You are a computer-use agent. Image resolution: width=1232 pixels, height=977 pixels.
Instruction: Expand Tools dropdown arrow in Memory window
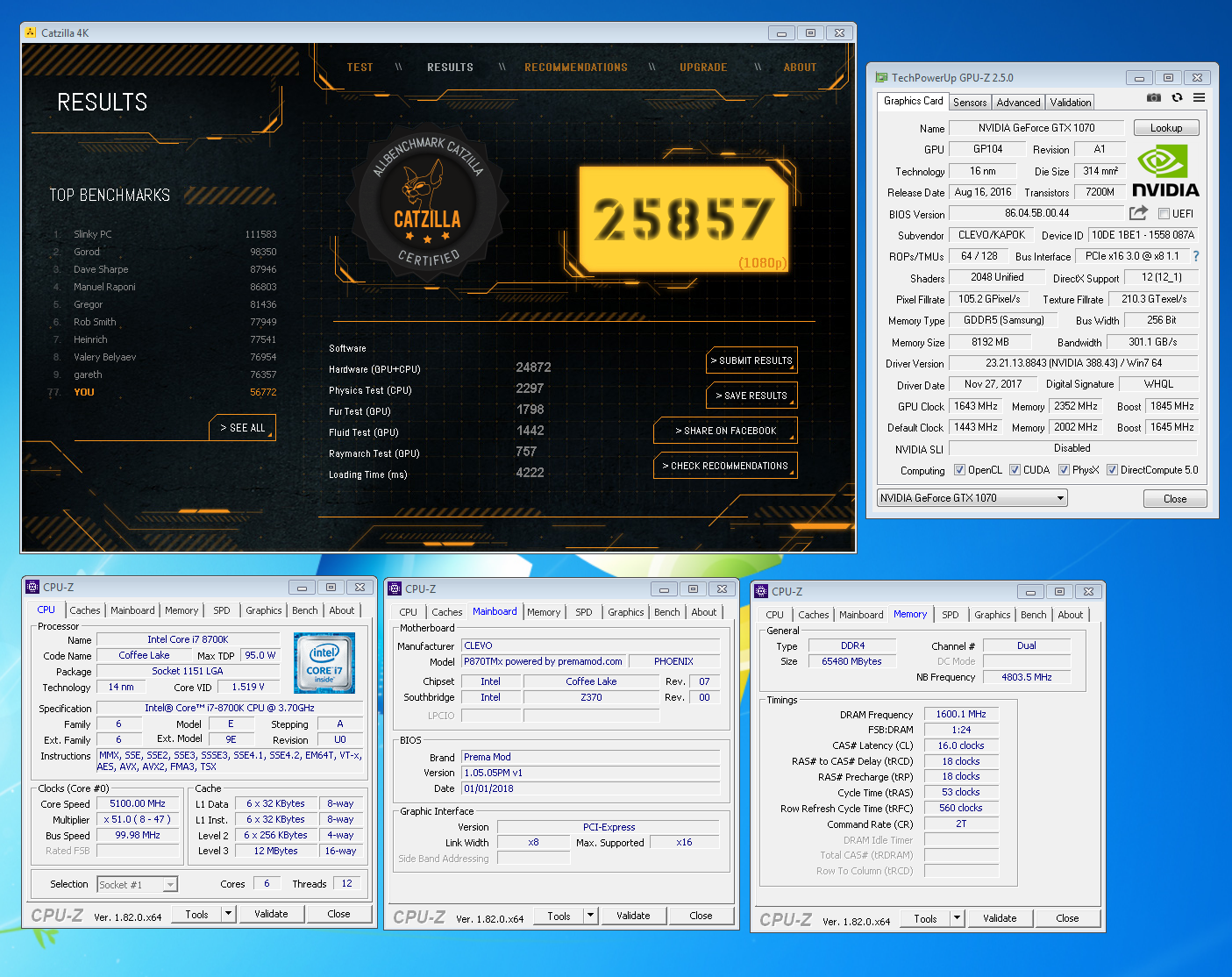(957, 918)
